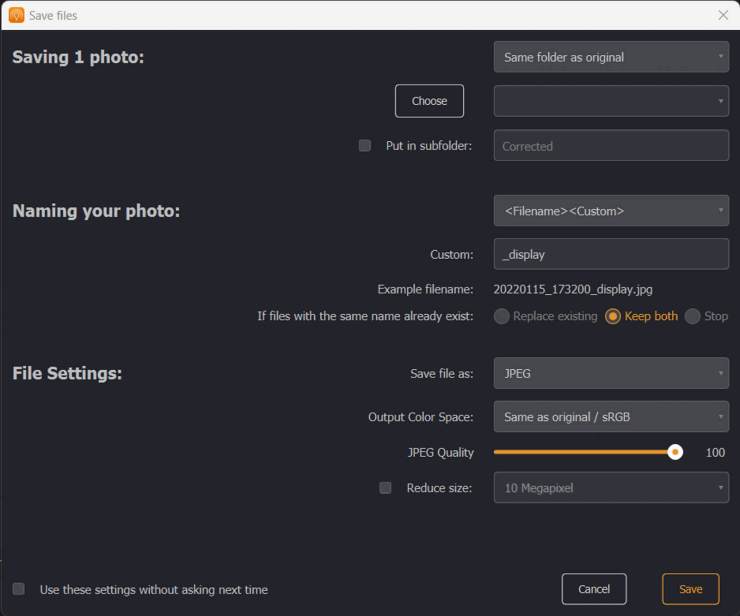The image size is (740, 616).
Task: Open the Save file as JPEG dropdown
Action: pyautogui.click(x=611, y=373)
